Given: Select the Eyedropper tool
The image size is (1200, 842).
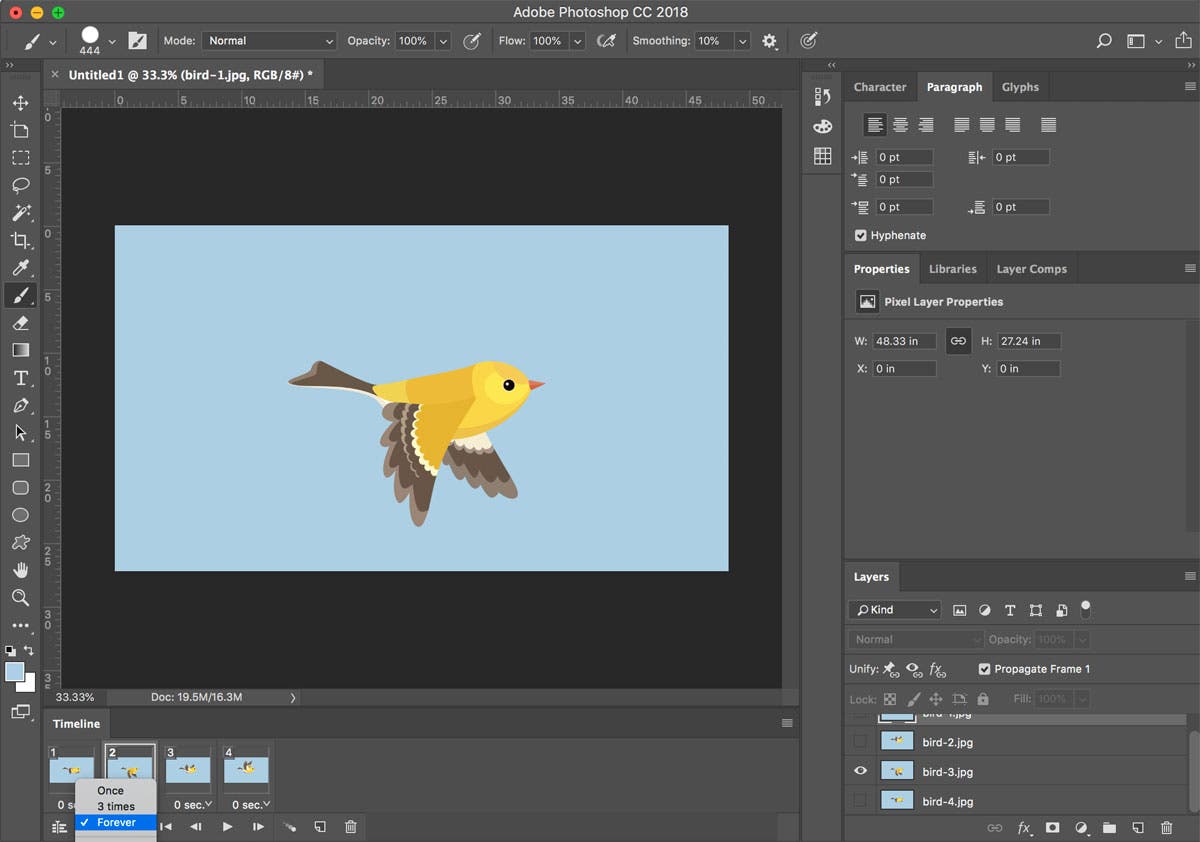Looking at the screenshot, I should [20, 268].
